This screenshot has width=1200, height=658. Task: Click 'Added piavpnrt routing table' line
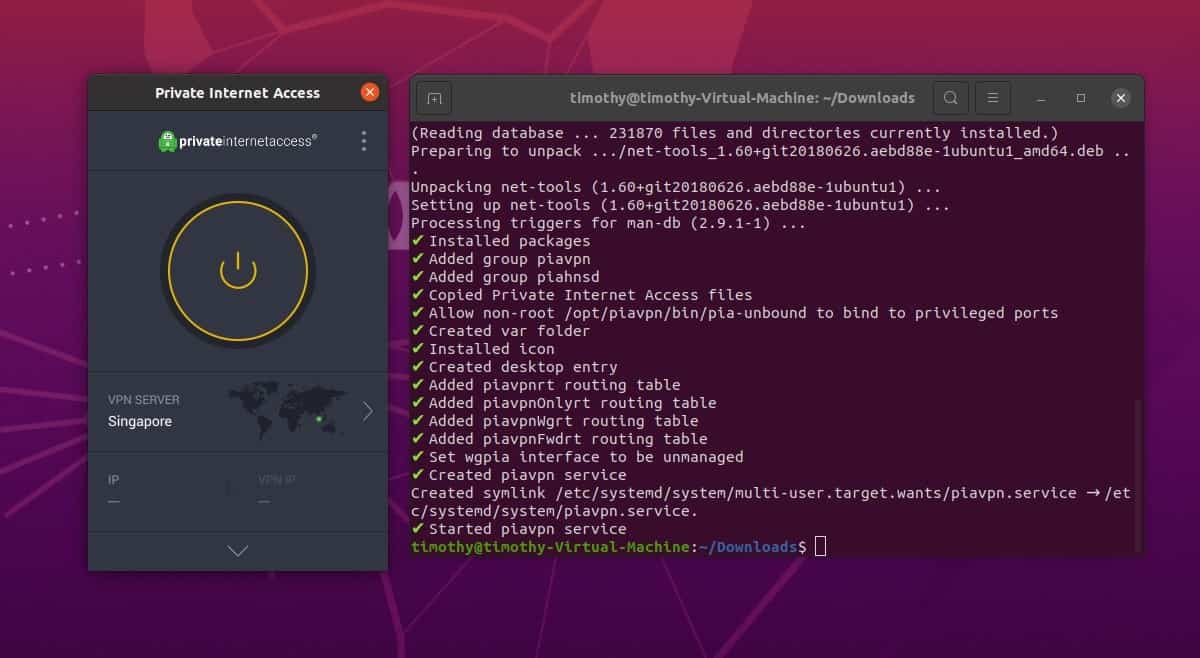[x=546, y=384]
